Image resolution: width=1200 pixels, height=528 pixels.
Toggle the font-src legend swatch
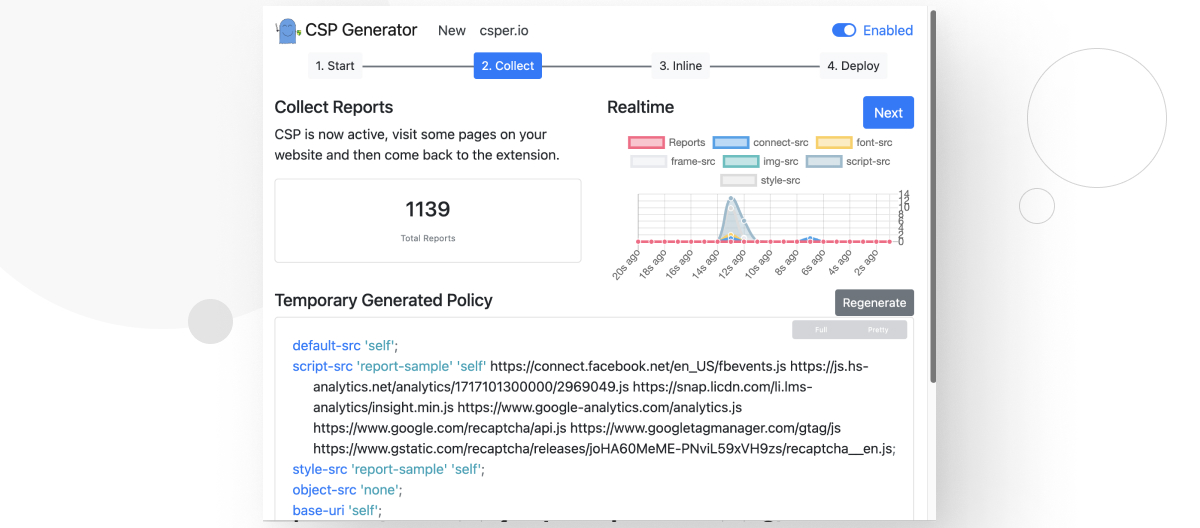click(834, 143)
